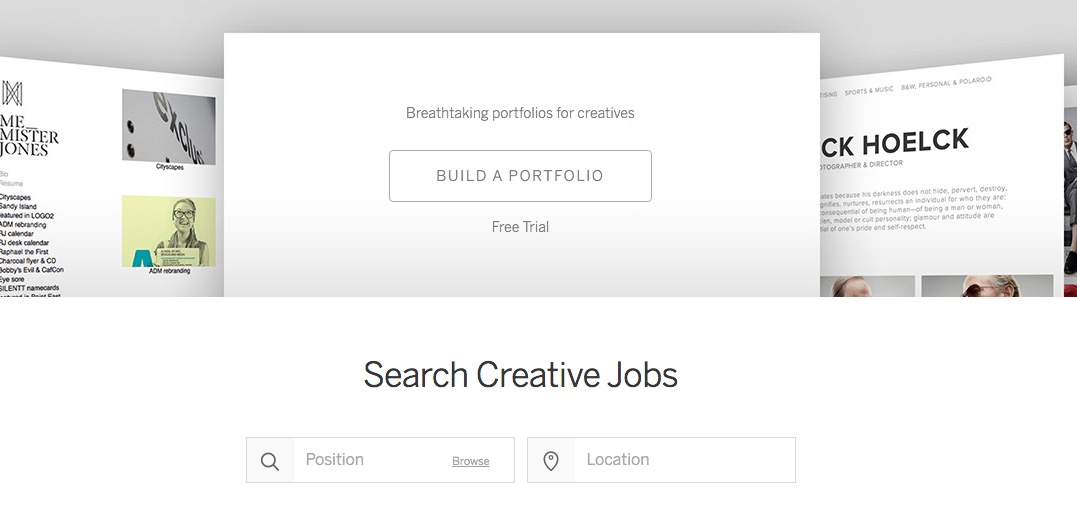The width and height of the screenshot is (1077, 524).
Task: Click the location pin icon
Action: tap(551, 461)
